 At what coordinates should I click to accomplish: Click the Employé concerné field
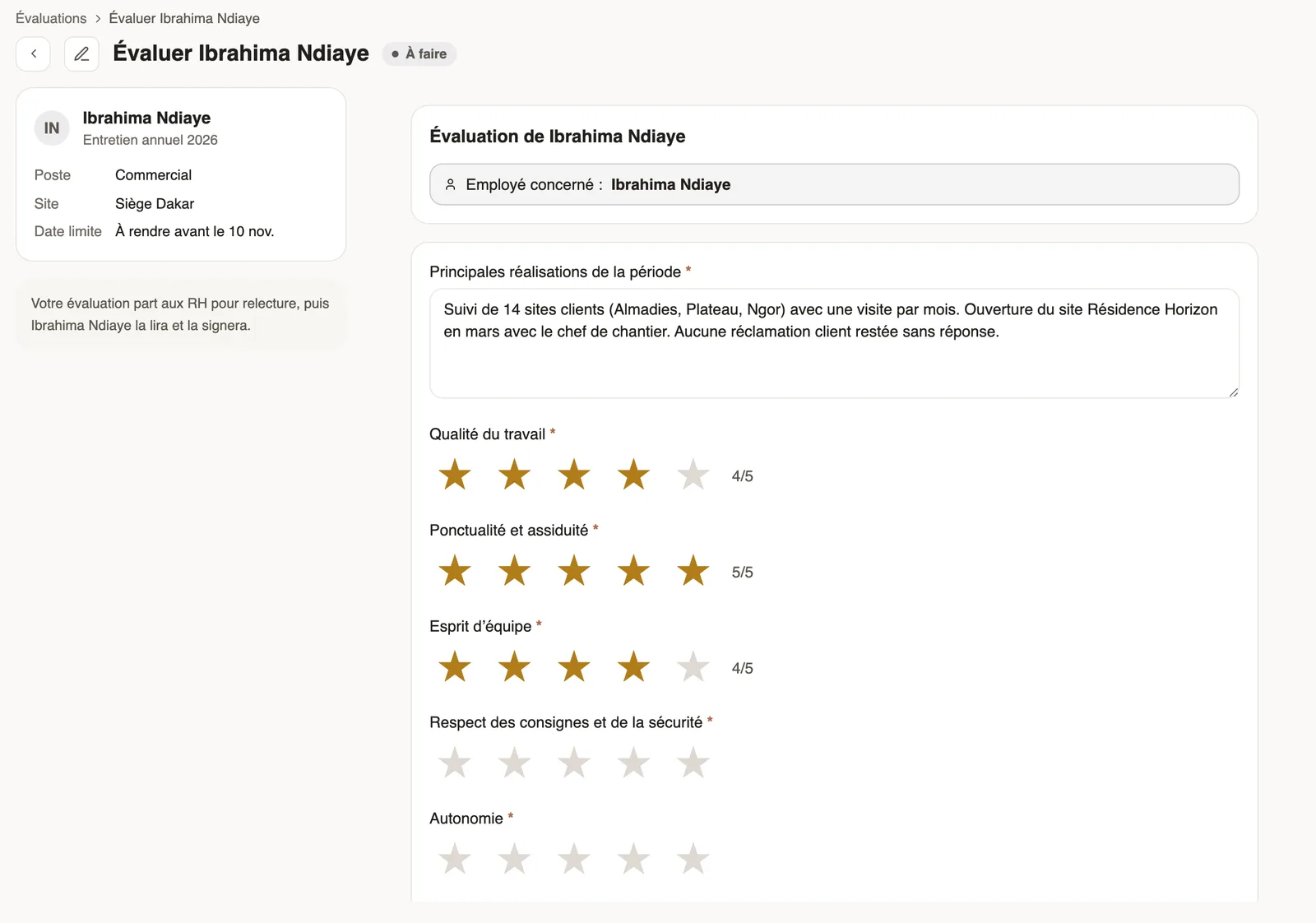click(x=834, y=184)
